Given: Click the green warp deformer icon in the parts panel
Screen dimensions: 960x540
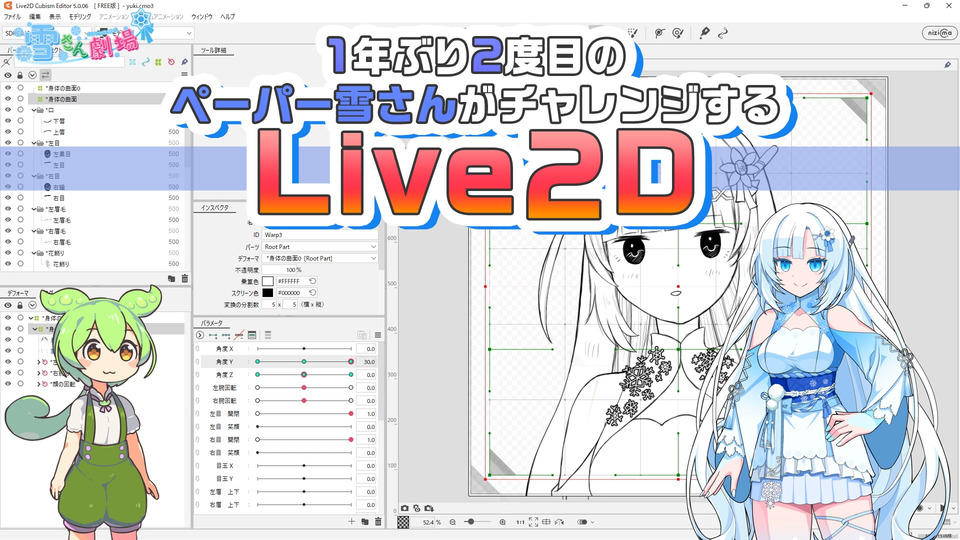Looking at the screenshot, I should (x=159, y=62).
